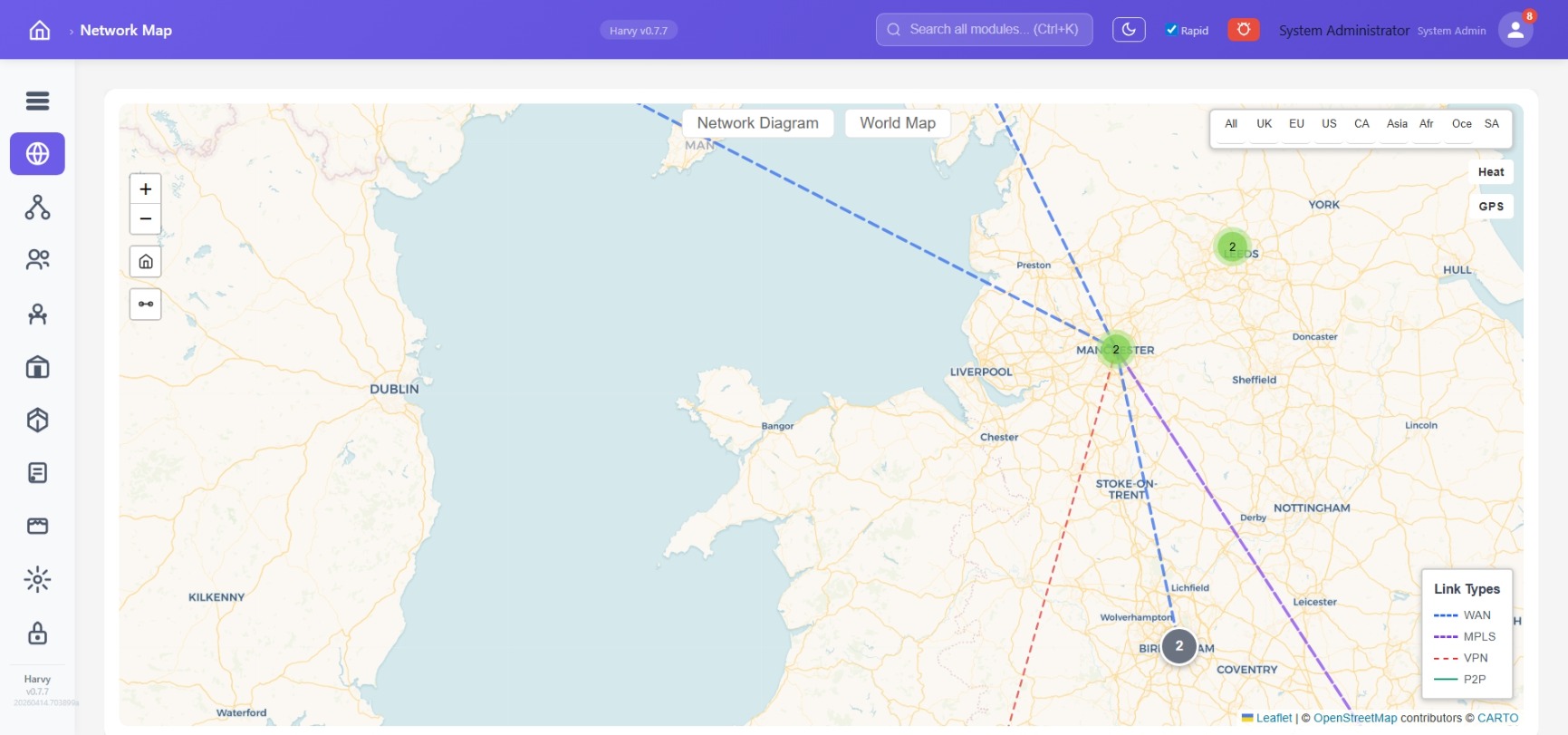The image size is (1568, 735).
Task: Open the settings gear sidebar icon
Action: [x=37, y=579]
